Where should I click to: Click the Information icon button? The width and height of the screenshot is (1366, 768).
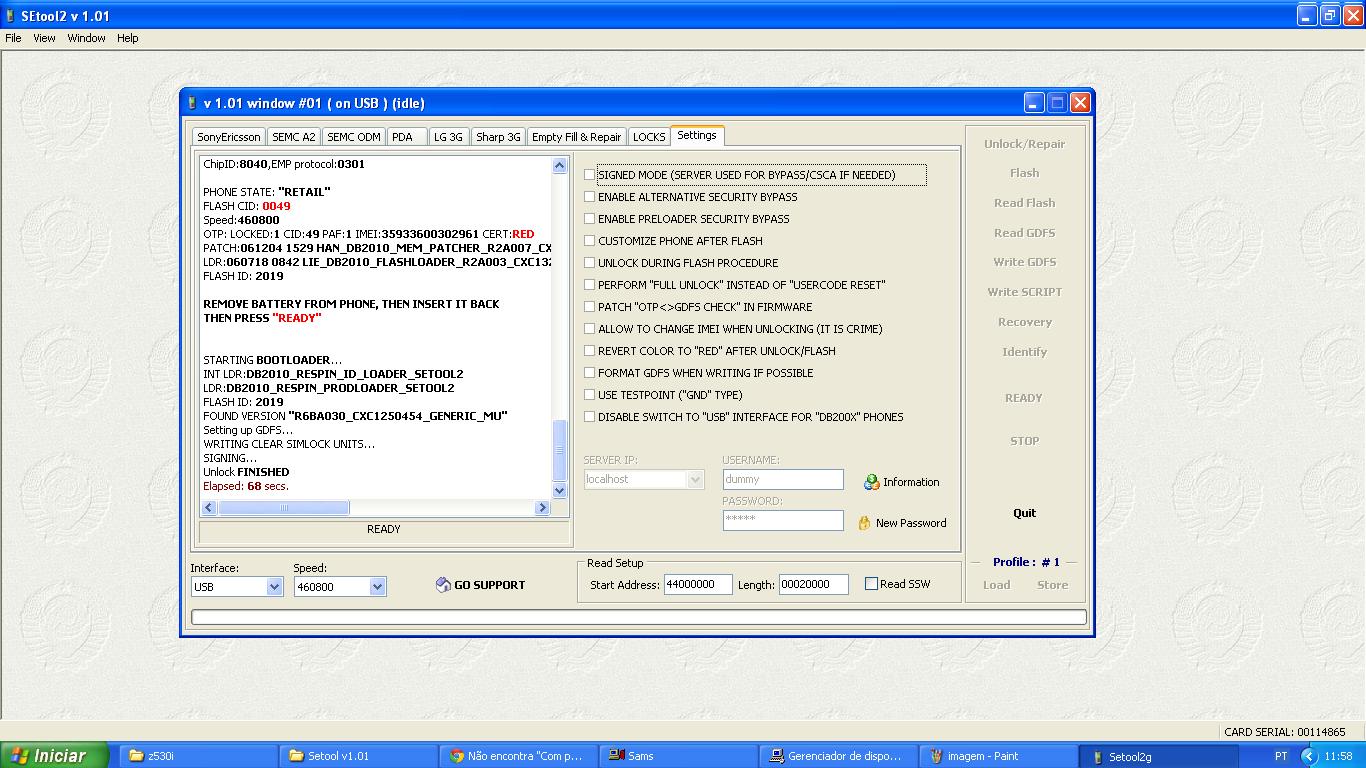pyautogui.click(x=902, y=482)
